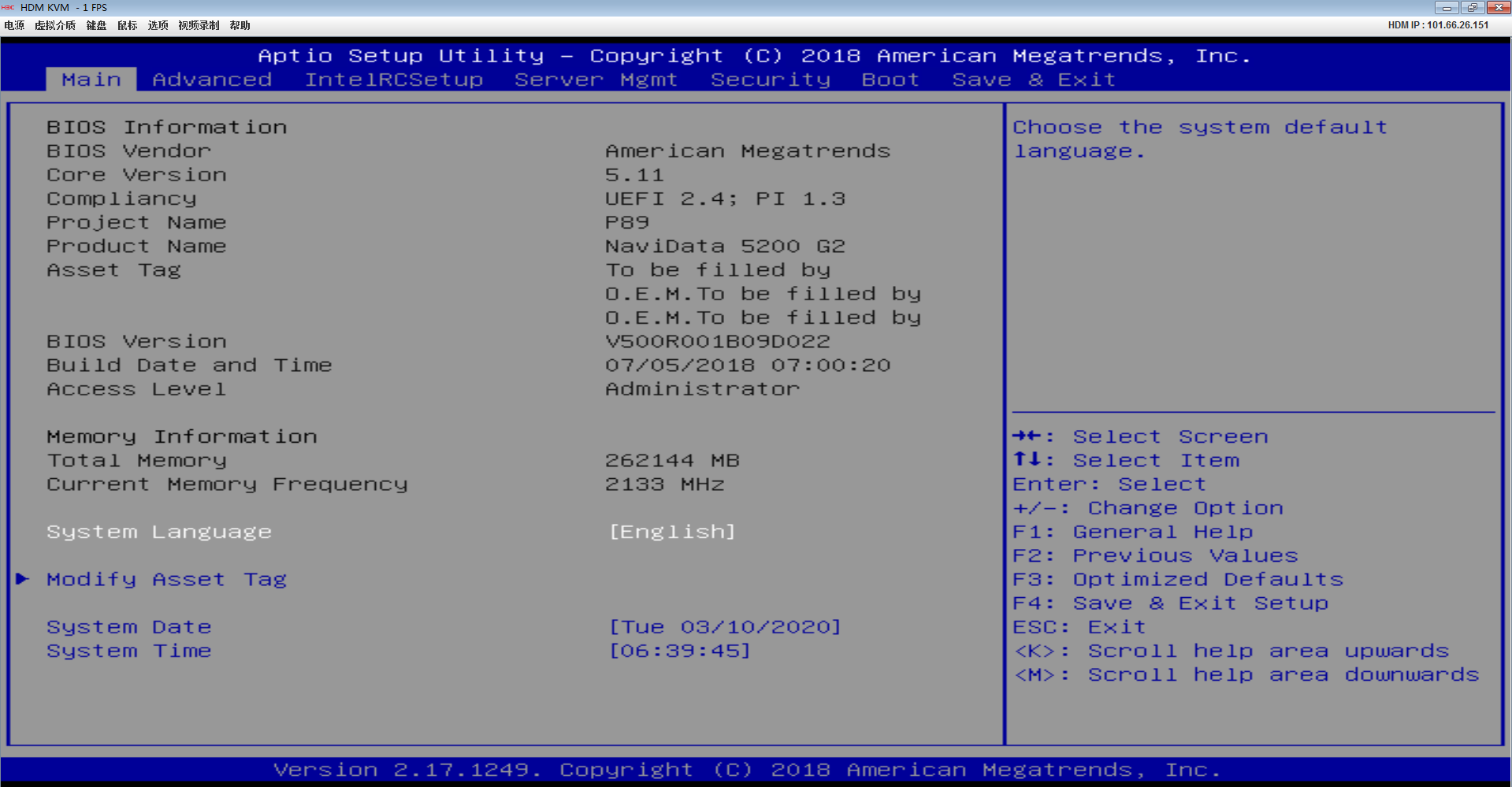Image resolution: width=1512 pixels, height=787 pixels.
Task: Click the BIOS Information heading
Action: pos(166,127)
